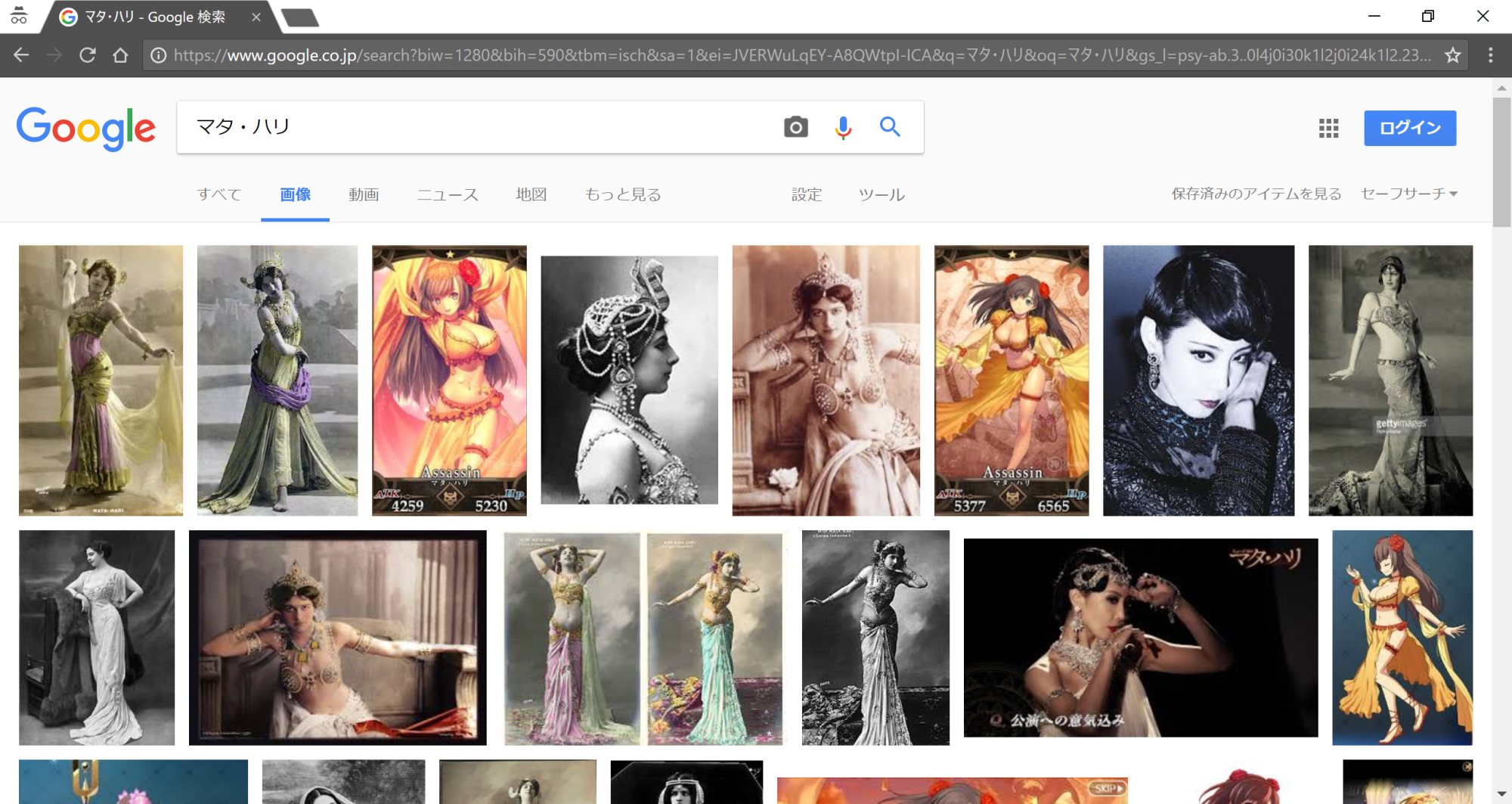Click the ログイン button
The image size is (1512, 804).
click(x=1409, y=128)
